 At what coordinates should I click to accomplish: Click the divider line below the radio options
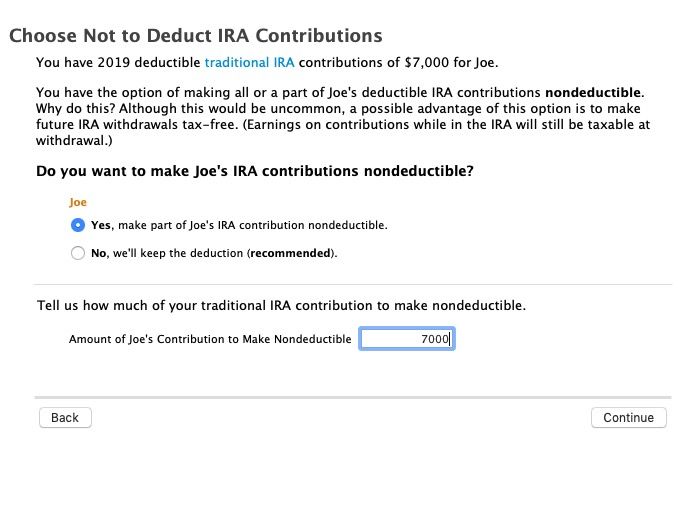pyautogui.click(x=353, y=284)
